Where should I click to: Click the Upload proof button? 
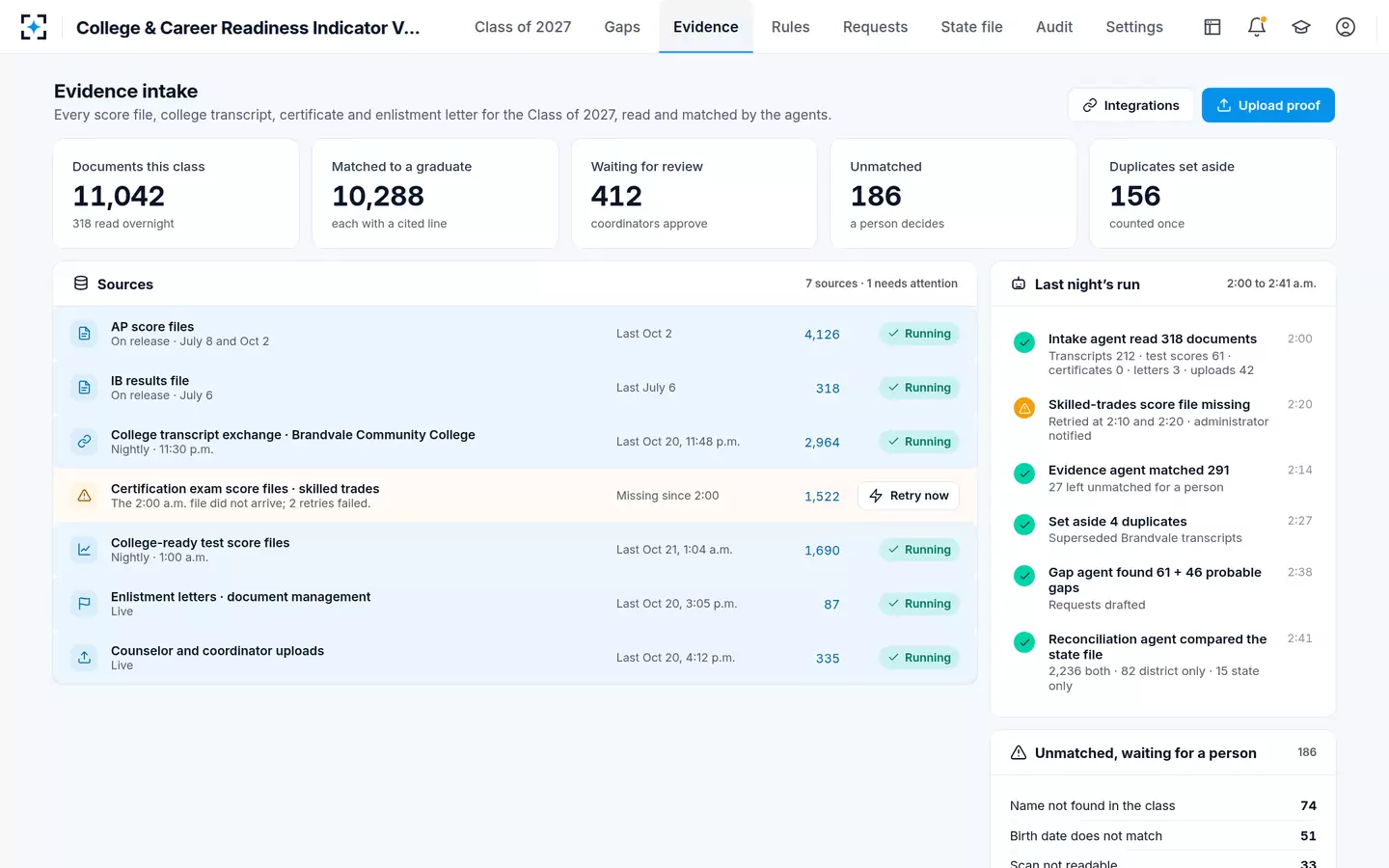click(1268, 105)
